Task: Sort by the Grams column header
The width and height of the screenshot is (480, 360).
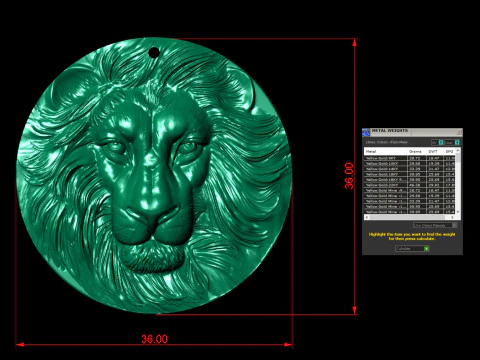Action: tap(417, 151)
